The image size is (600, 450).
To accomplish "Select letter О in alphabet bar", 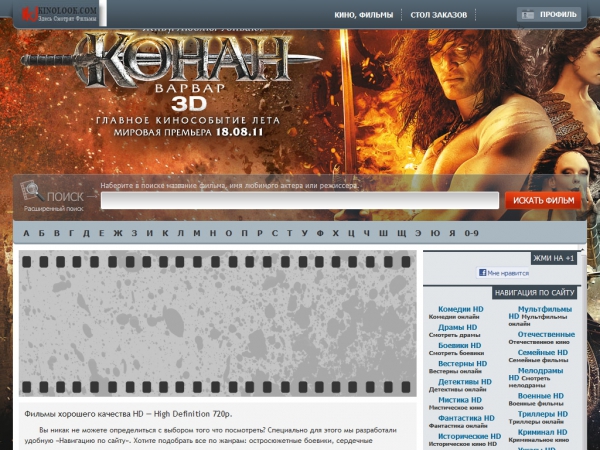I will click(x=228, y=233).
